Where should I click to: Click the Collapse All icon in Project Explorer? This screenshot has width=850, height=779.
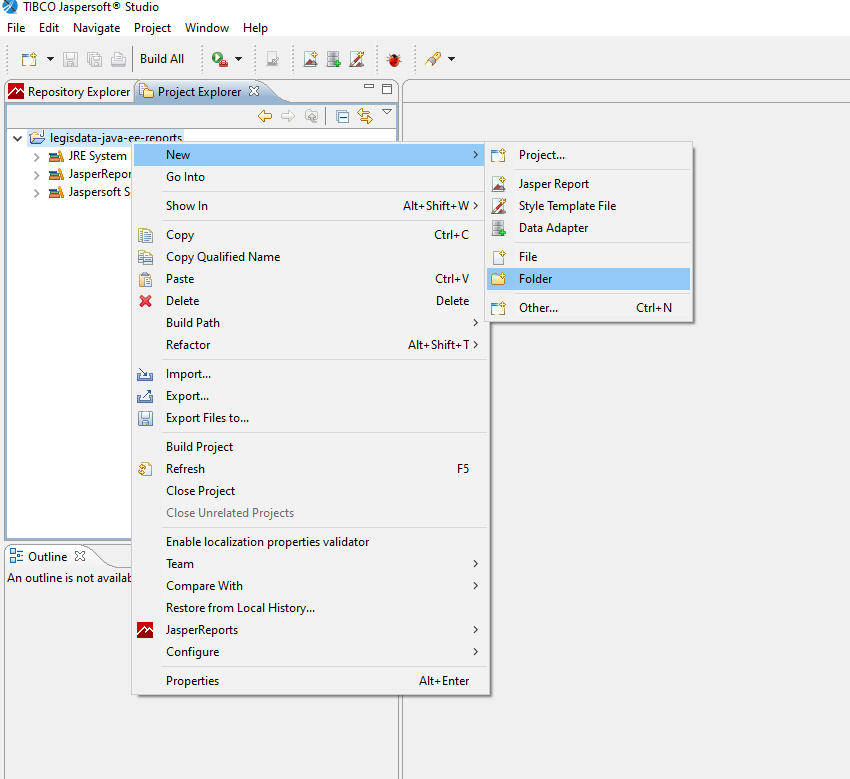coord(342,116)
